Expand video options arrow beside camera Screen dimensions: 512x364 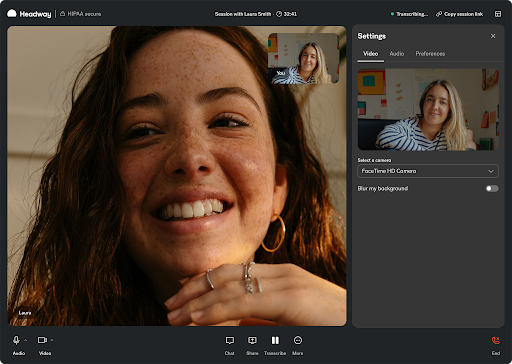click(x=52, y=340)
